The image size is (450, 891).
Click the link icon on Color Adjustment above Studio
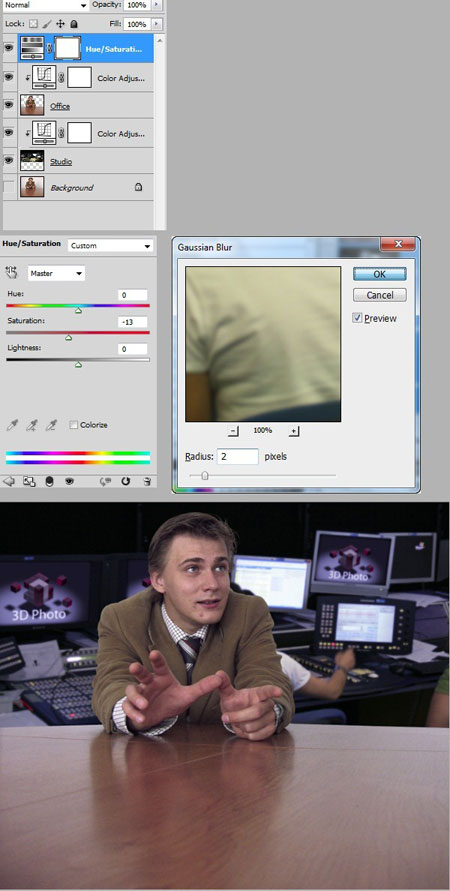point(61,134)
